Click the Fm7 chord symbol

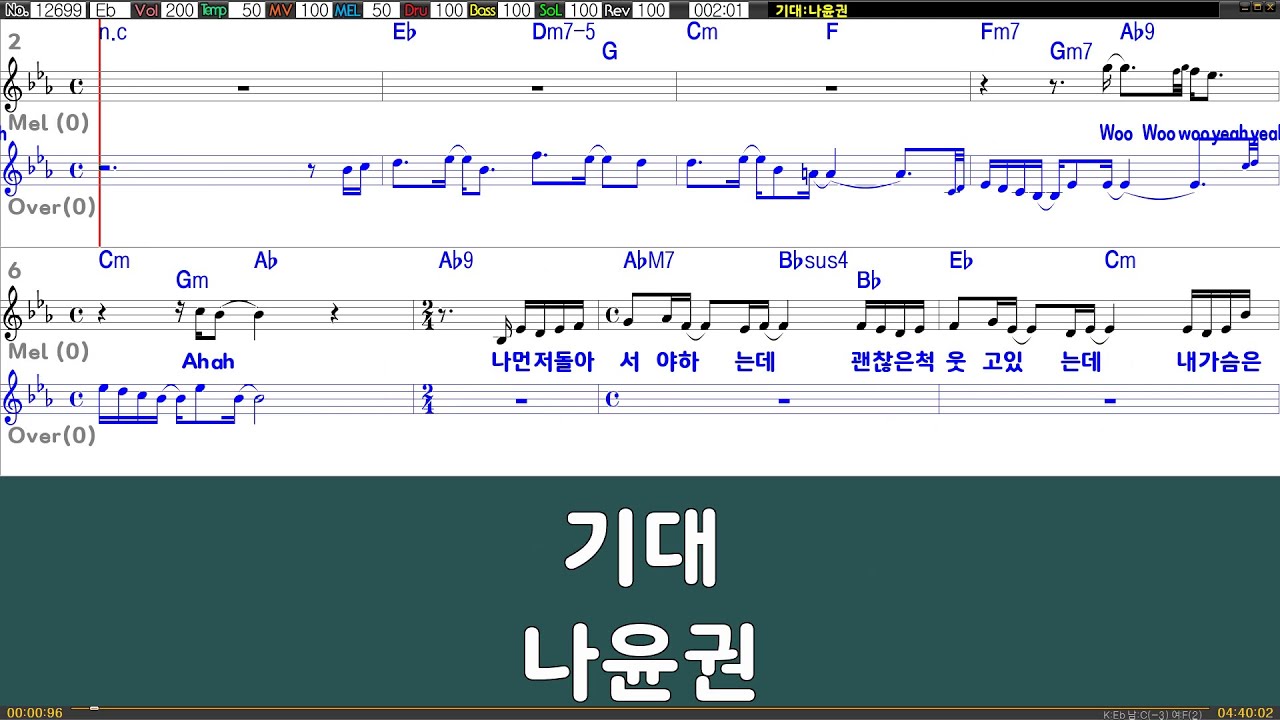pos(1000,32)
